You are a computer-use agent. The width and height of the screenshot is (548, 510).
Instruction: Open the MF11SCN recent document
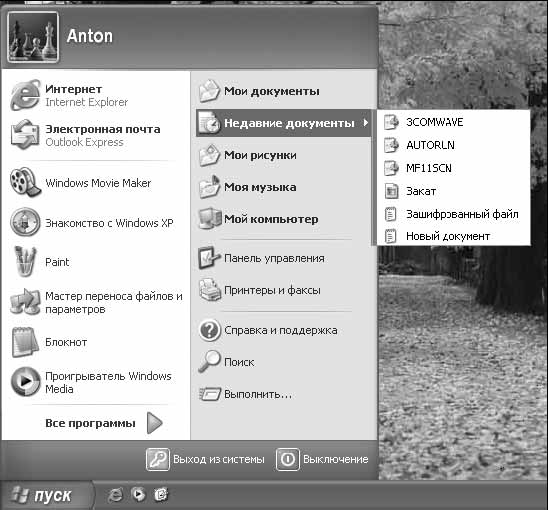pyautogui.click(x=454, y=168)
